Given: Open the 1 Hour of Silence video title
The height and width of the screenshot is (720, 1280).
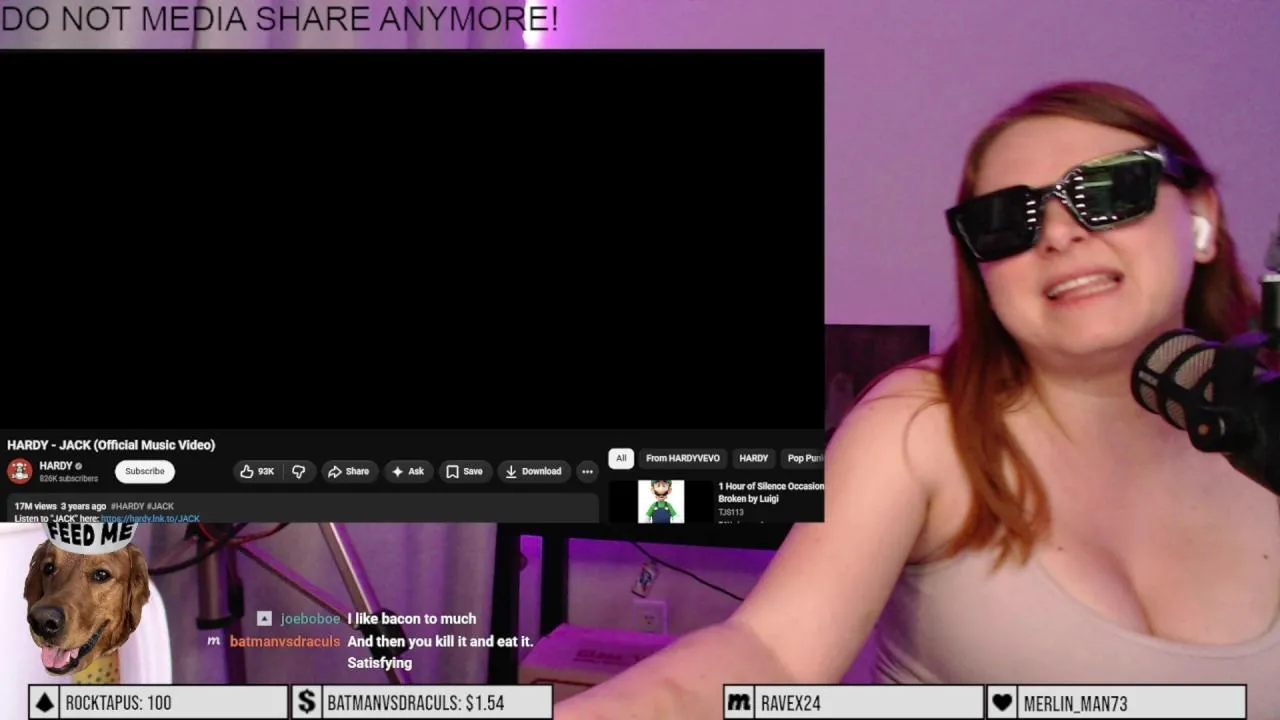Looking at the screenshot, I should pos(771,492).
